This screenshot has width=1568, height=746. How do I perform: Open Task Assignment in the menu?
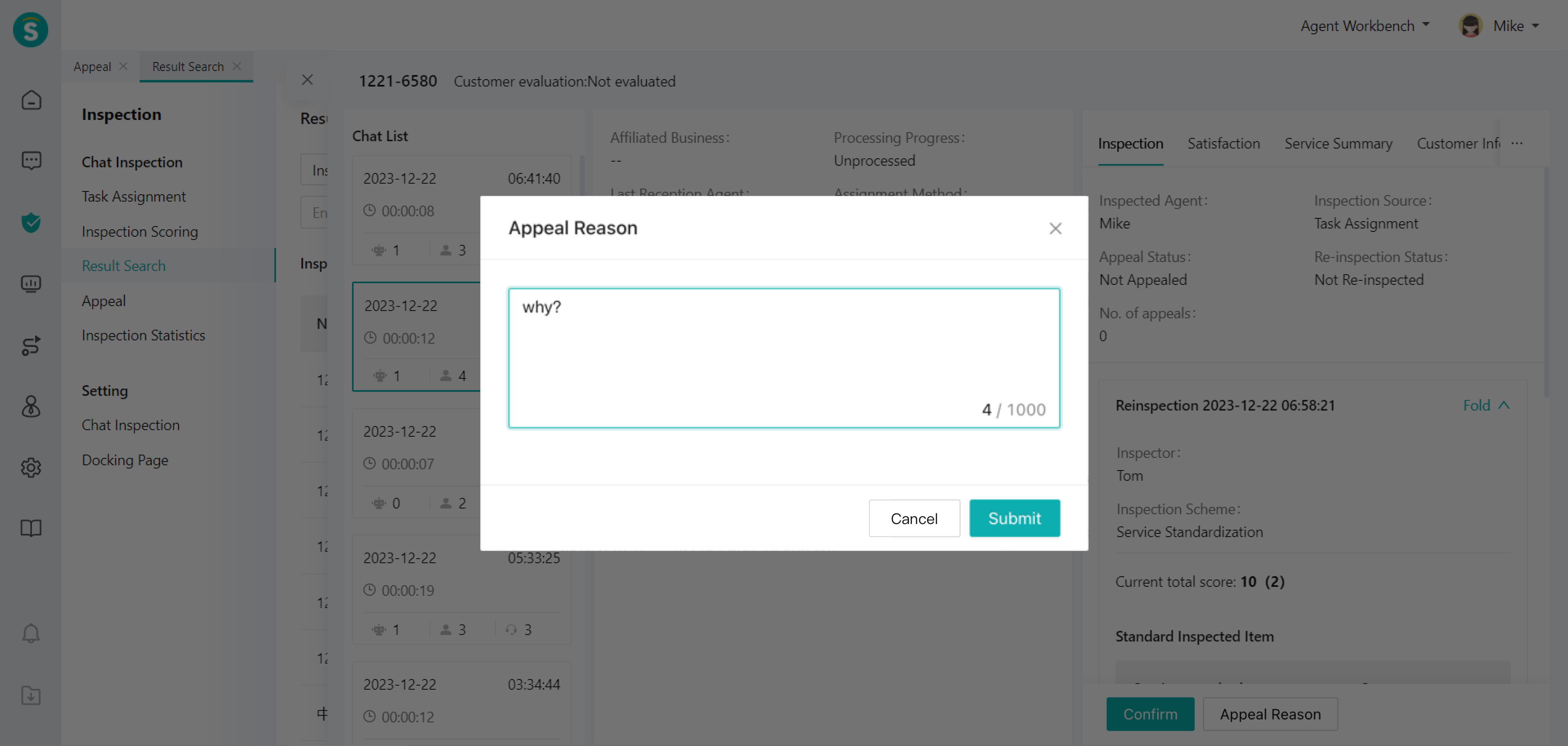coord(134,197)
